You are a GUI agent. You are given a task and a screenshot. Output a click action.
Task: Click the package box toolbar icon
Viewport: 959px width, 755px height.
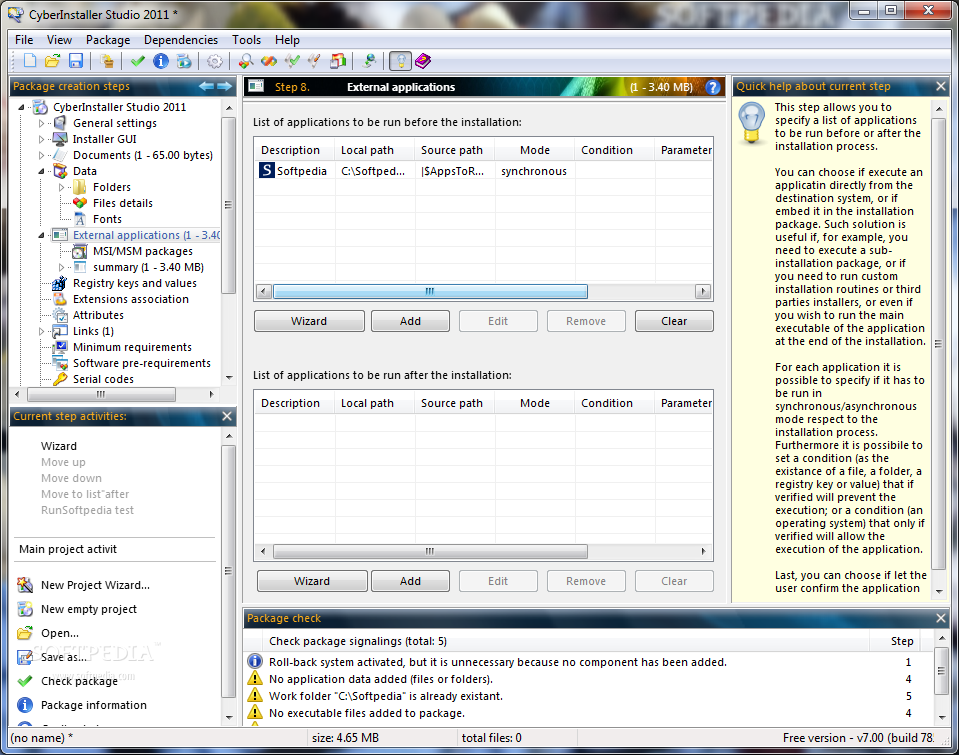click(x=107, y=61)
